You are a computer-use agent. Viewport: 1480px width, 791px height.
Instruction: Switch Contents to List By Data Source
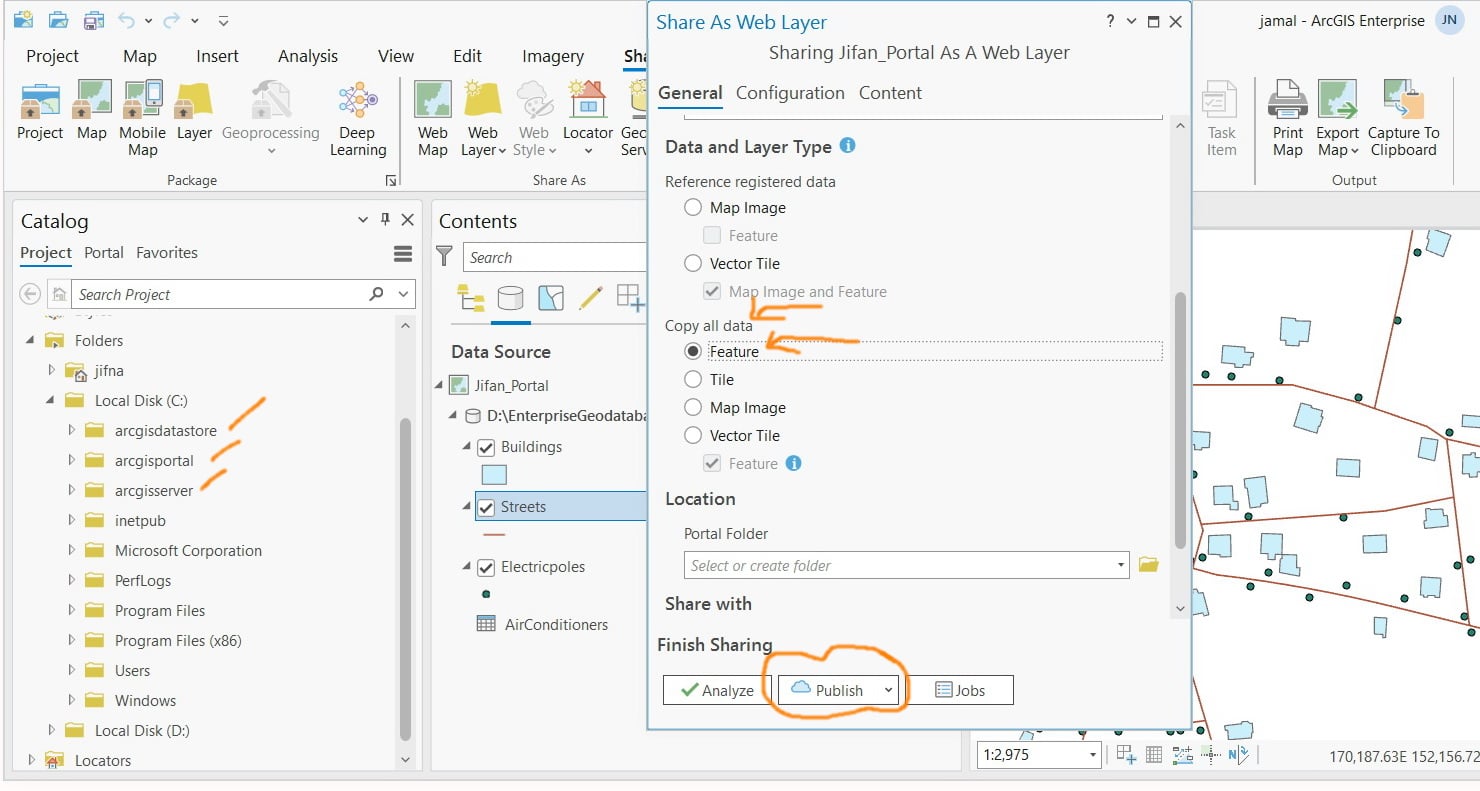pyautogui.click(x=510, y=298)
